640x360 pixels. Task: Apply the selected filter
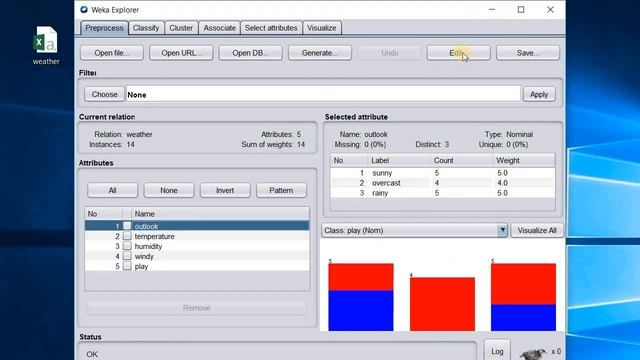pos(539,94)
